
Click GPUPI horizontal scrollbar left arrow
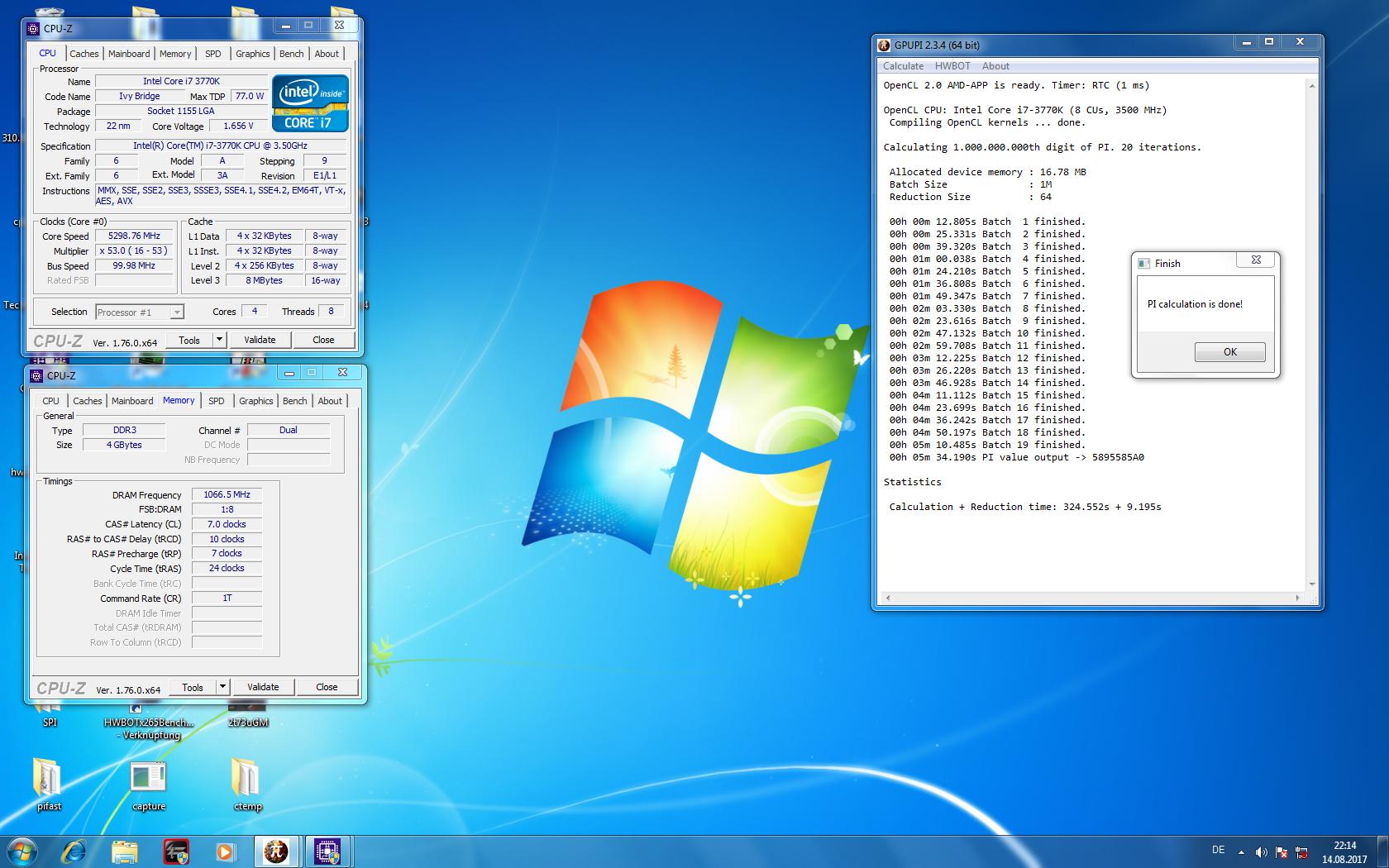(888, 598)
